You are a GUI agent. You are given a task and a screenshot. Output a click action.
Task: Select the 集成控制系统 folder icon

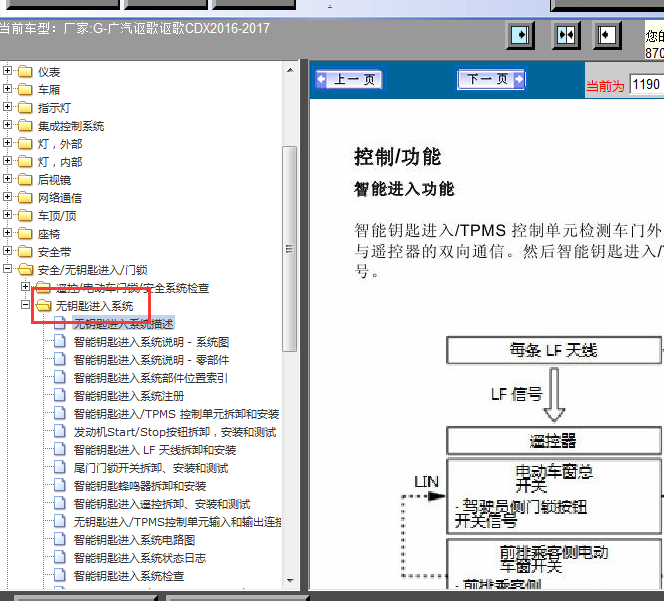[x=25, y=125]
